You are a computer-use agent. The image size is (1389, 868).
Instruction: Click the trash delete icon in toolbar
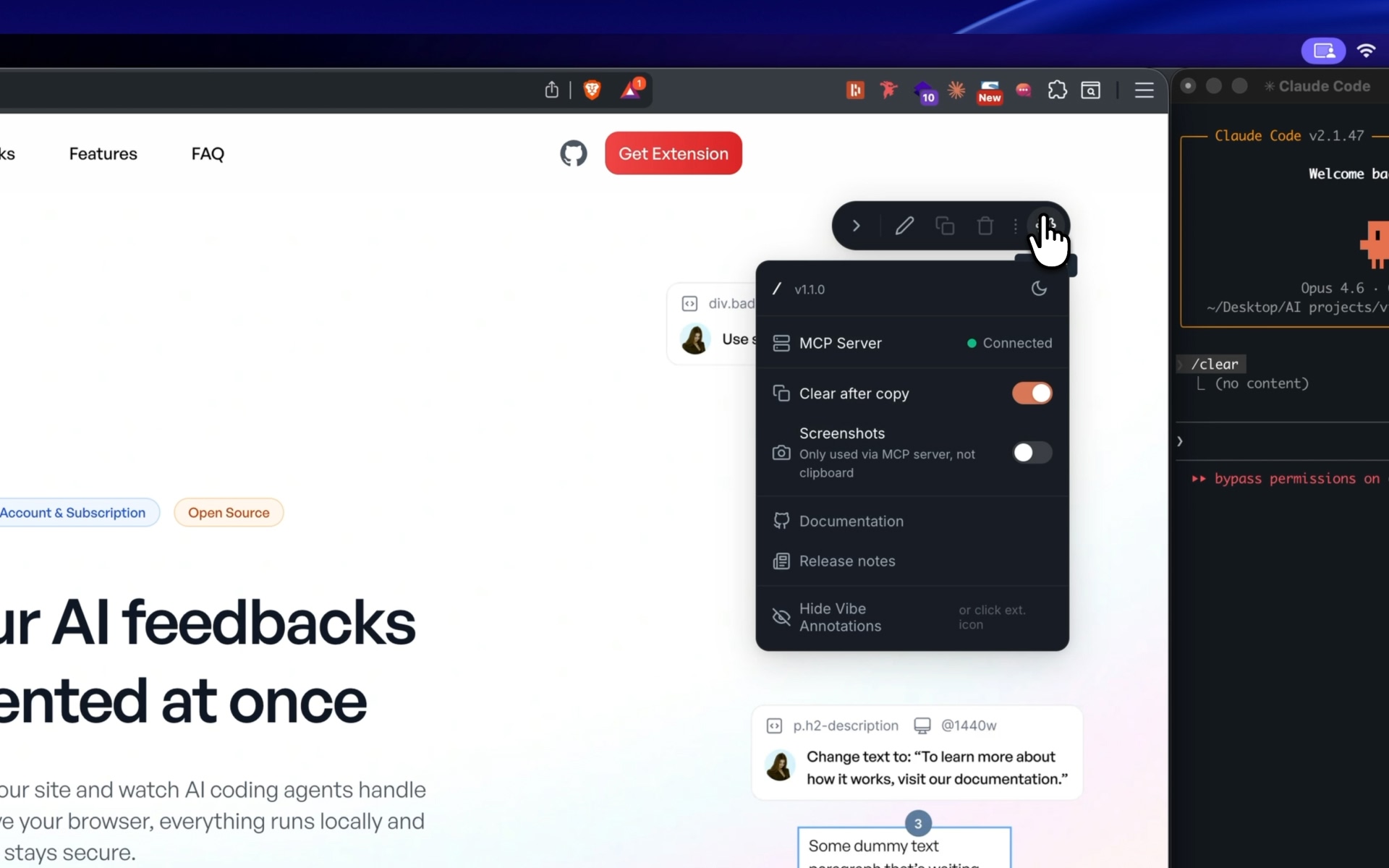tap(985, 226)
